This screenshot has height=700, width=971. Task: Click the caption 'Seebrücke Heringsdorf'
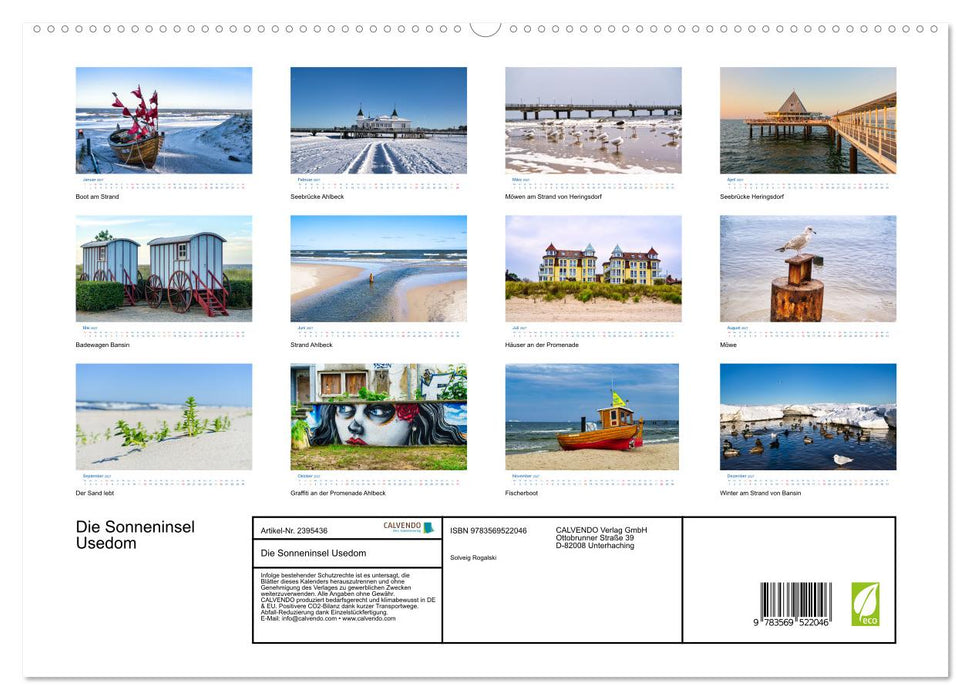(x=752, y=196)
